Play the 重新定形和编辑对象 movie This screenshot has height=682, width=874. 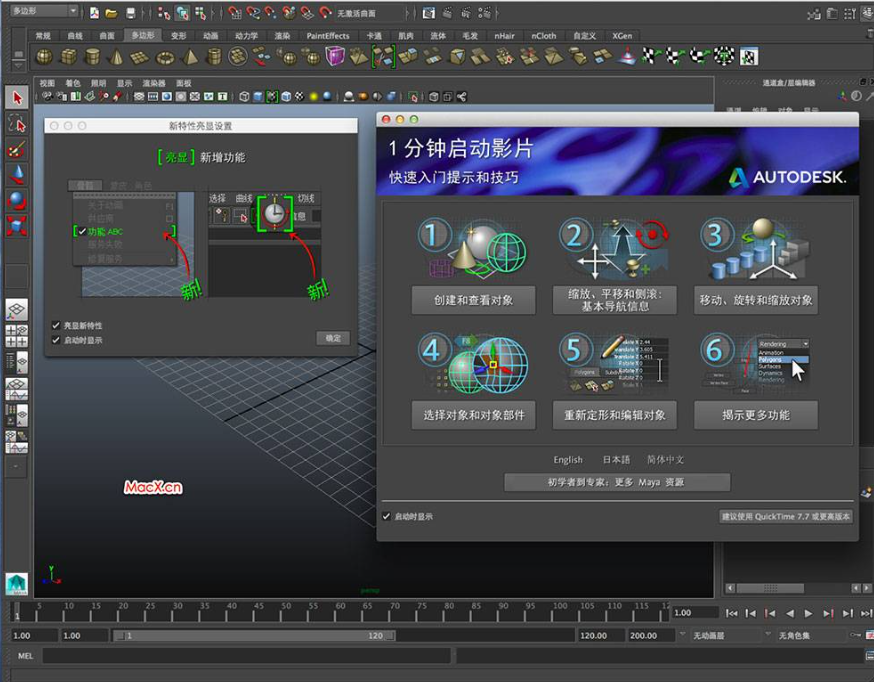coord(615,415)
